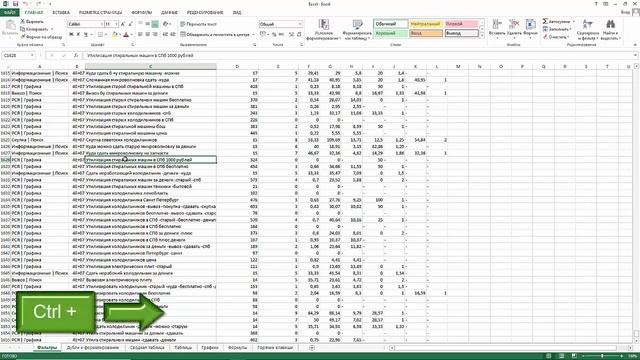Screen dimensions: 640x360
Task: Open the Fill (Заполнить) dropdown
Action: [x=558, y=29]
